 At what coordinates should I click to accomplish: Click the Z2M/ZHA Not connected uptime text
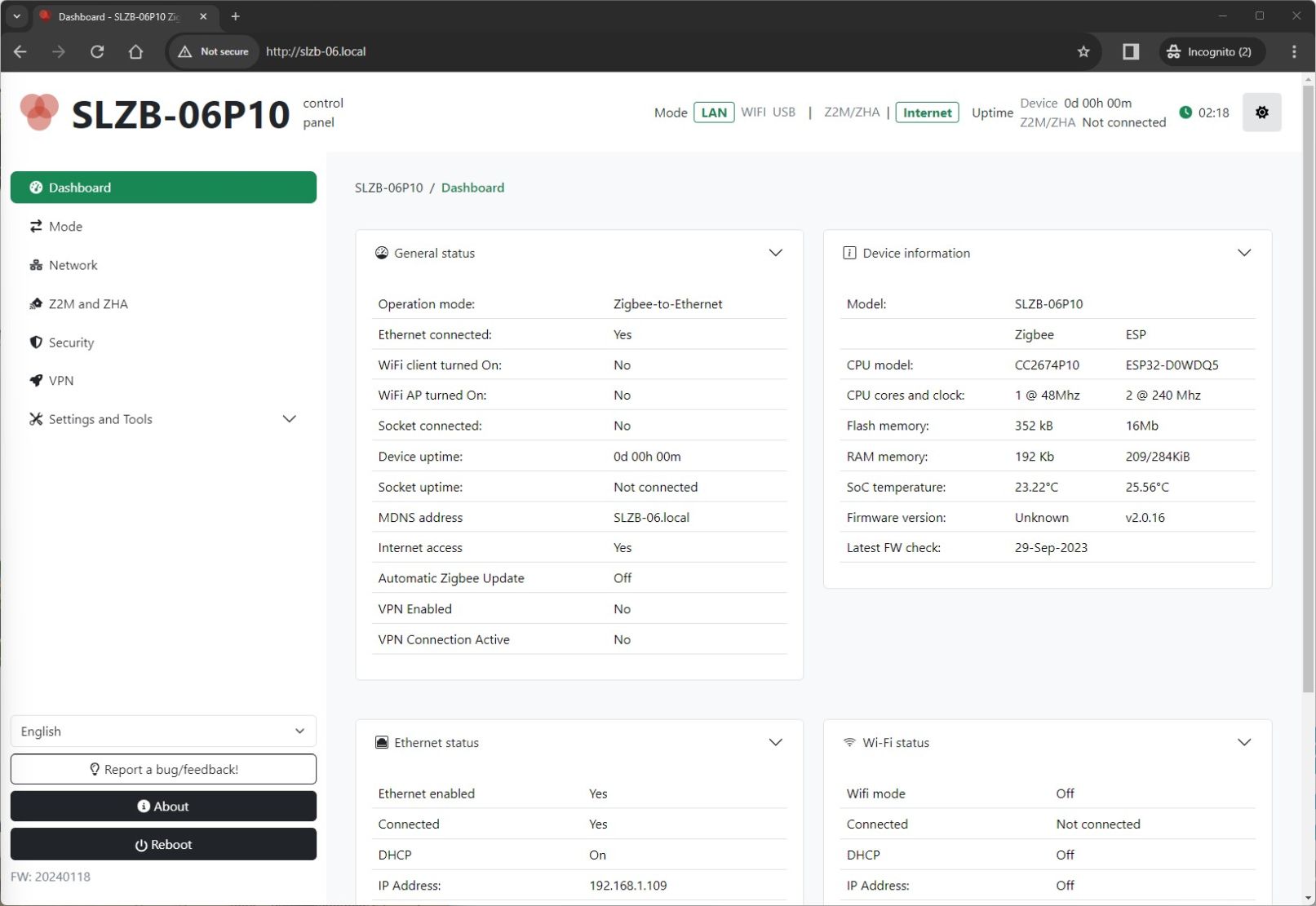pos(1092,122)
